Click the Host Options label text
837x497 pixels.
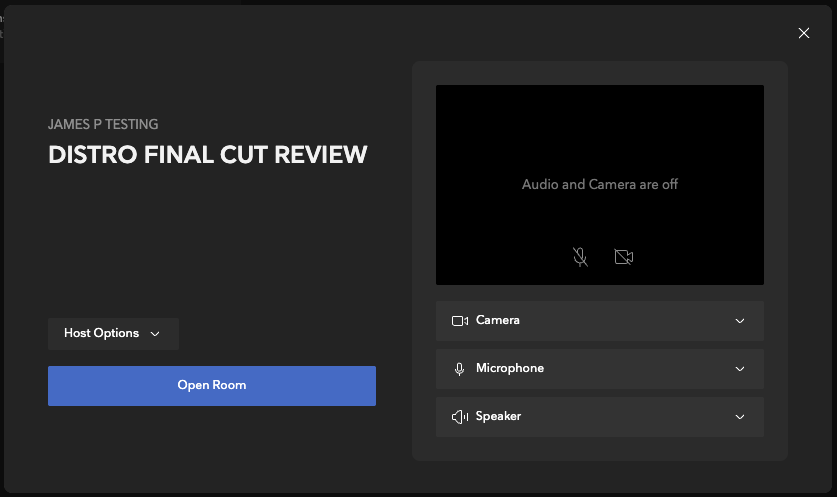point(101,334)
